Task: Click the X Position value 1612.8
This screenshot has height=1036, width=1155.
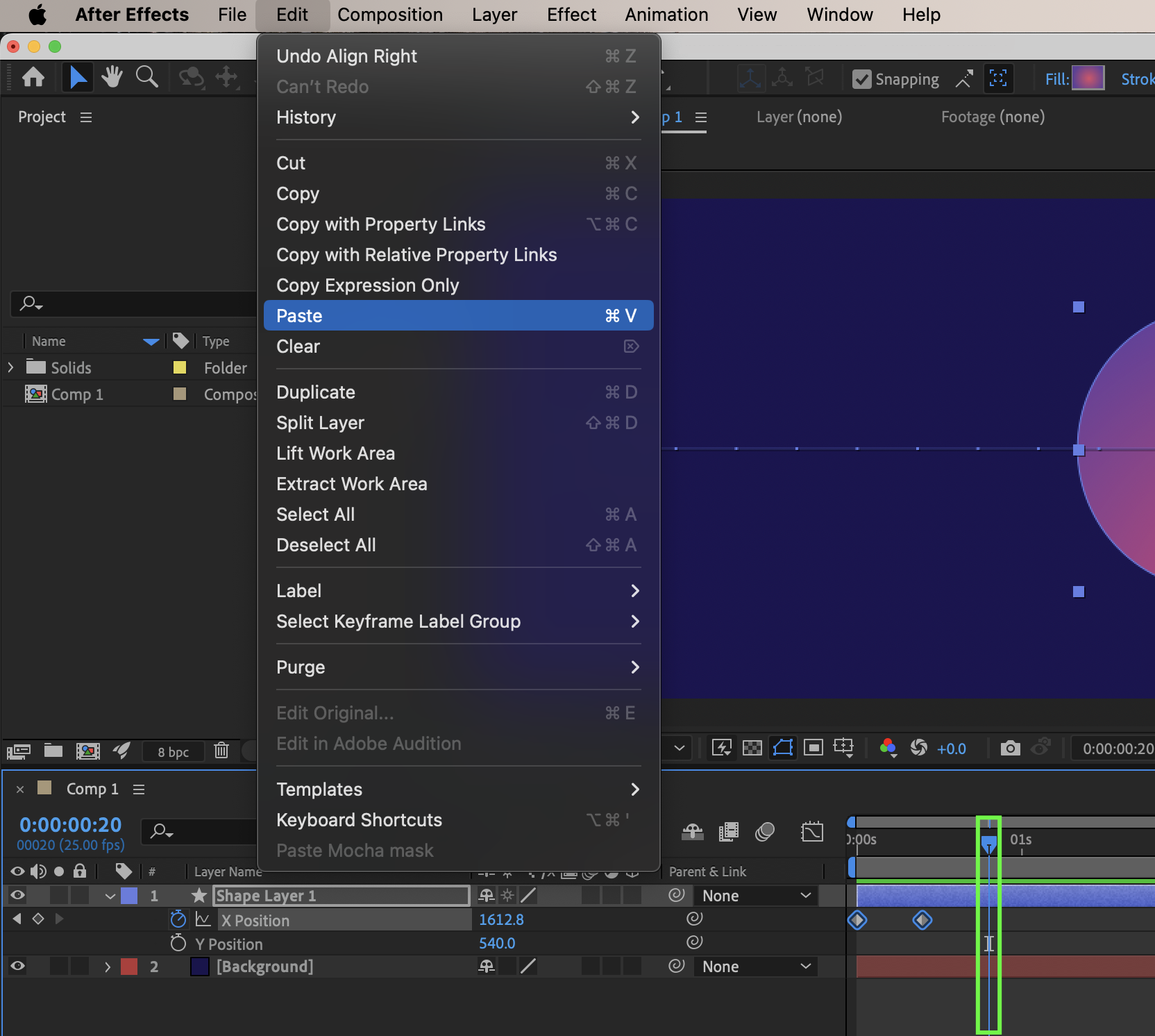Action: pos(501,919)
